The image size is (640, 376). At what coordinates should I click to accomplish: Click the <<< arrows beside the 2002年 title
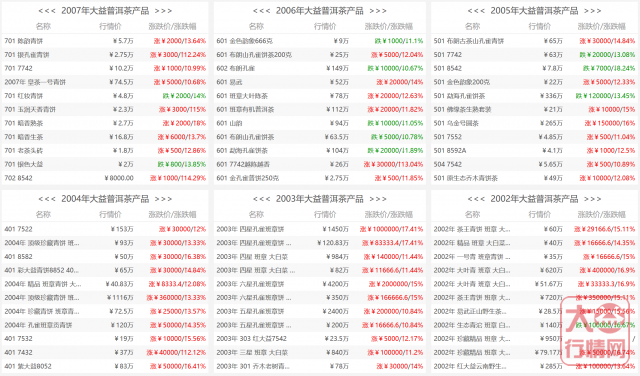[x=476, y=199]
